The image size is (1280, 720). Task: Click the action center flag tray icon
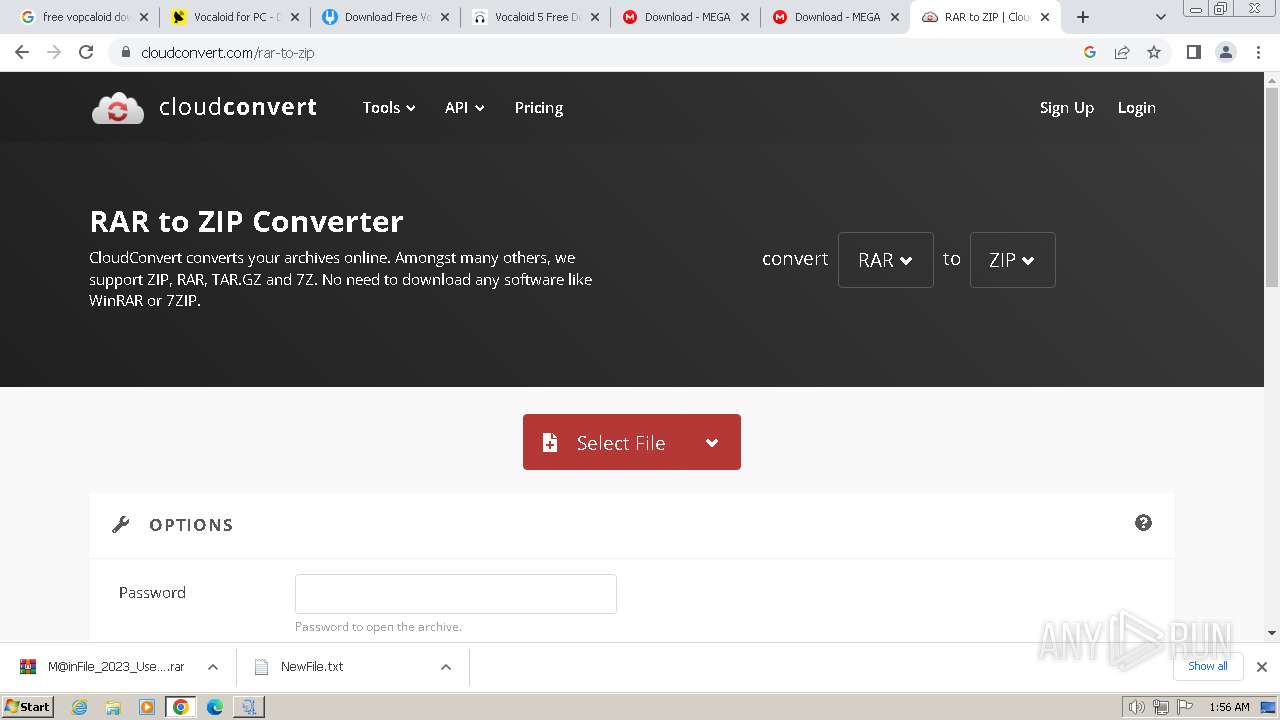pos(1183,707)
